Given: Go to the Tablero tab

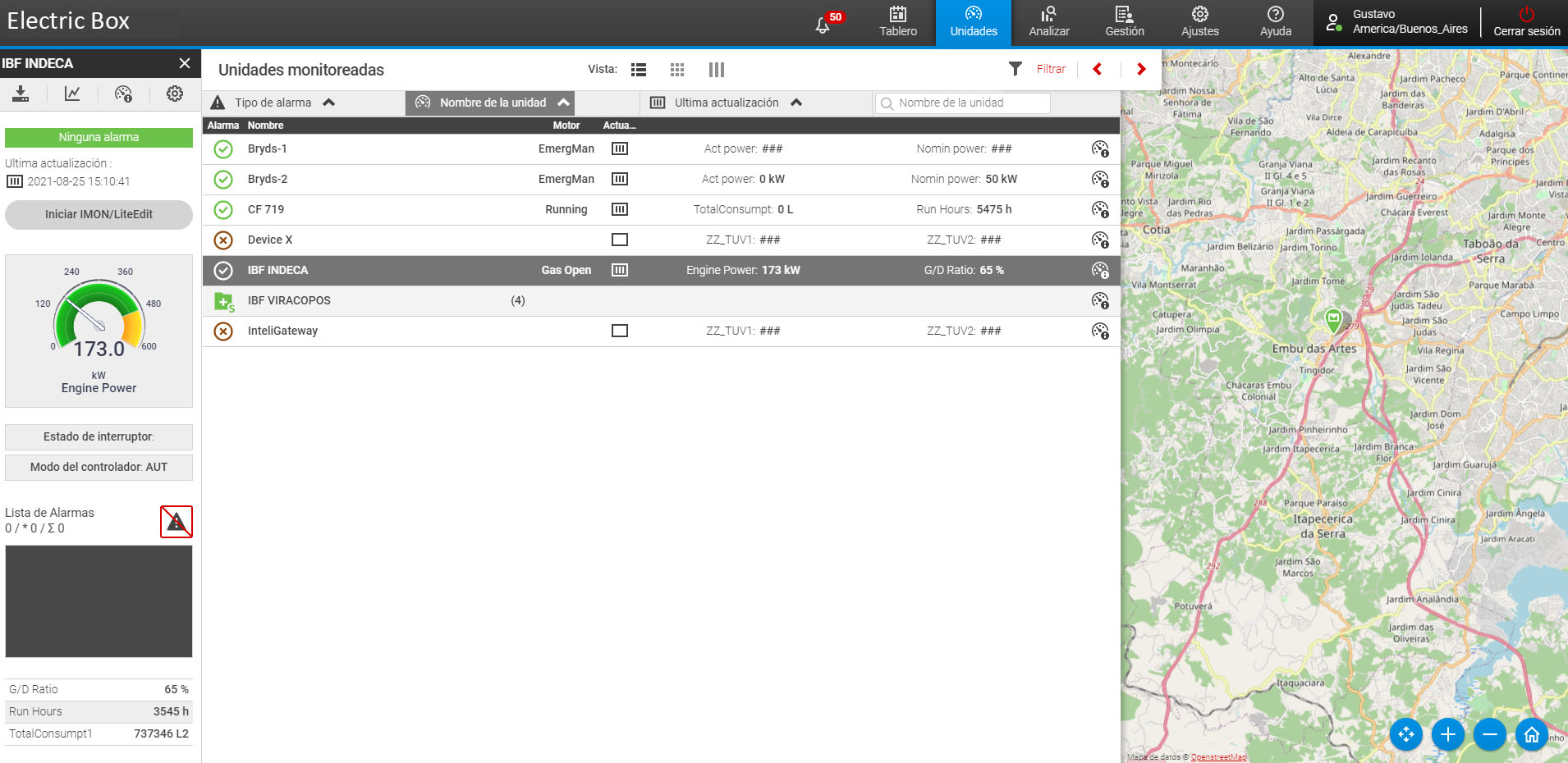Looking at the screenshot, I should (x=898, y=22).
